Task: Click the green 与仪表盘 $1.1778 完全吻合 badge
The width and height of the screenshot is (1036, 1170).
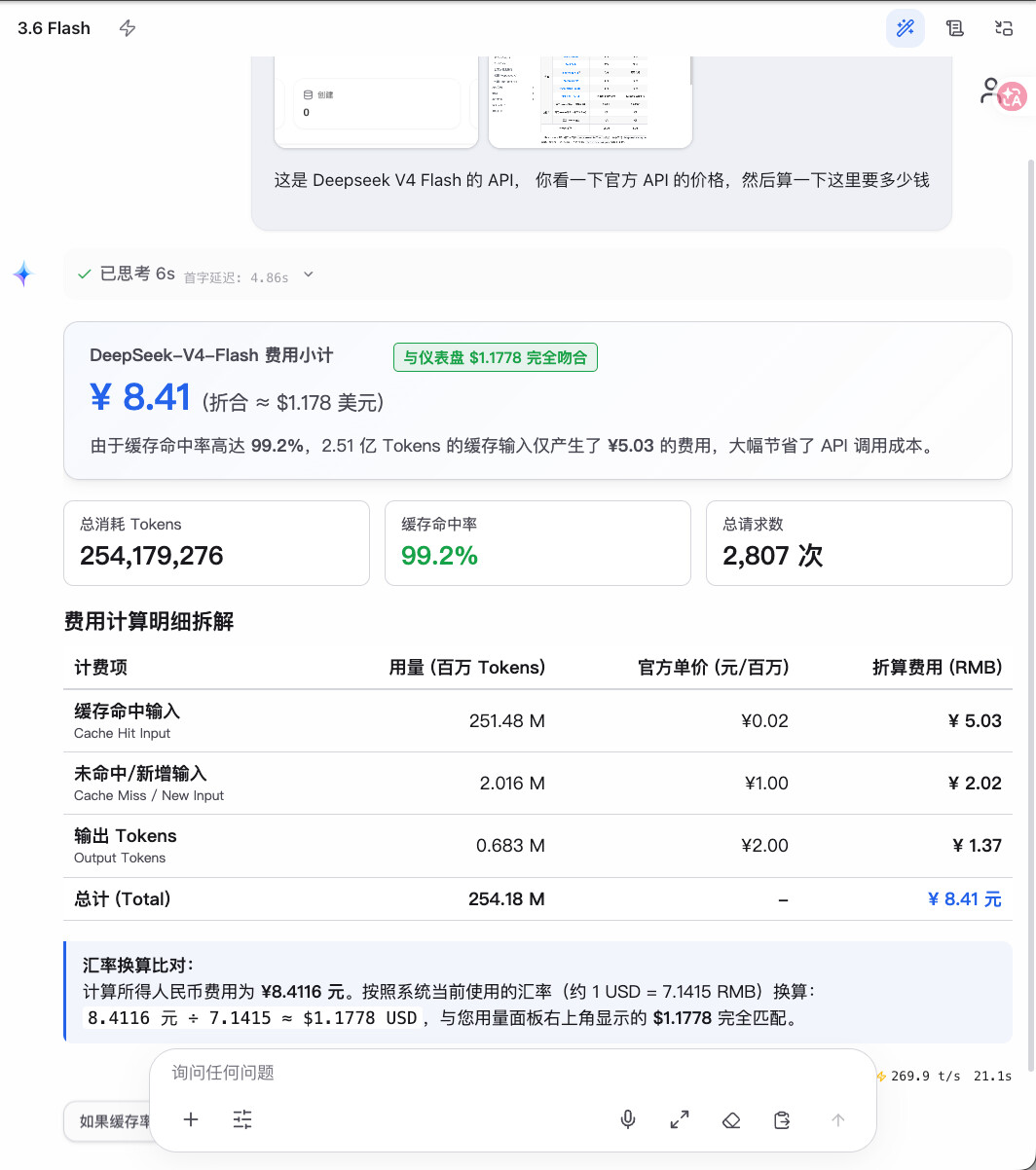Action: point(495,357)
